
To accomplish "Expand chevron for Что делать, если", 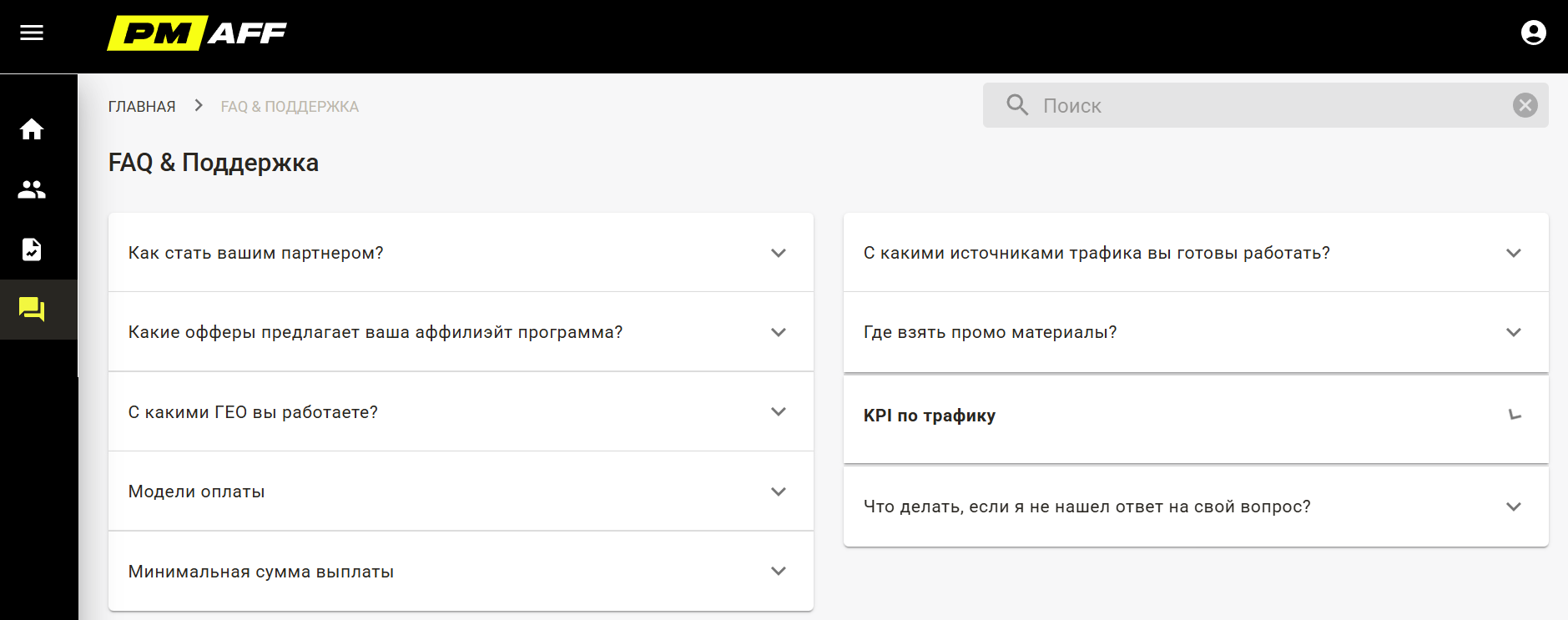I will pos(1514,507).
